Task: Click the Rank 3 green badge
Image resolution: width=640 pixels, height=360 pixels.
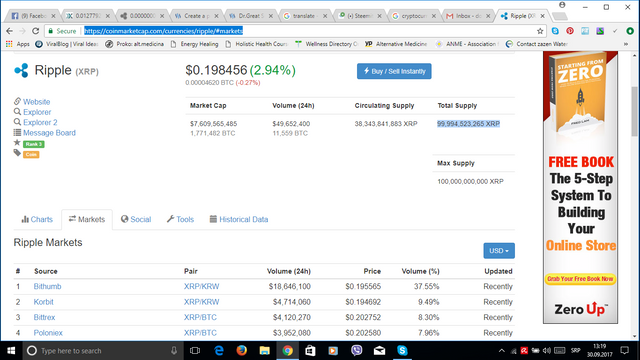Action: pyautogui.click(x=33, y=144)
